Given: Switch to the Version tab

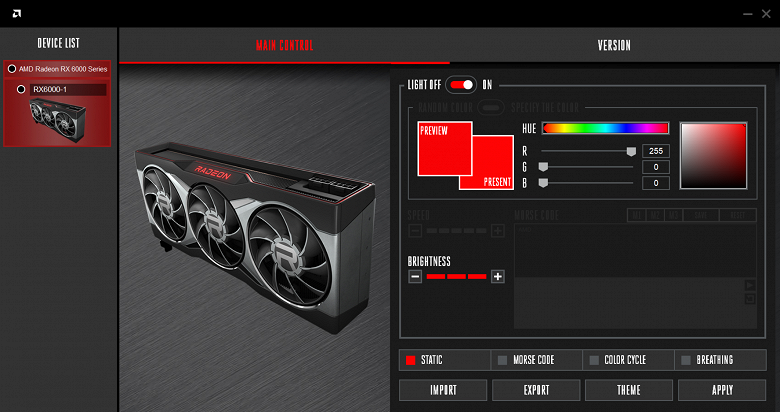Looking at the screenshot, I should click(614, 45).
